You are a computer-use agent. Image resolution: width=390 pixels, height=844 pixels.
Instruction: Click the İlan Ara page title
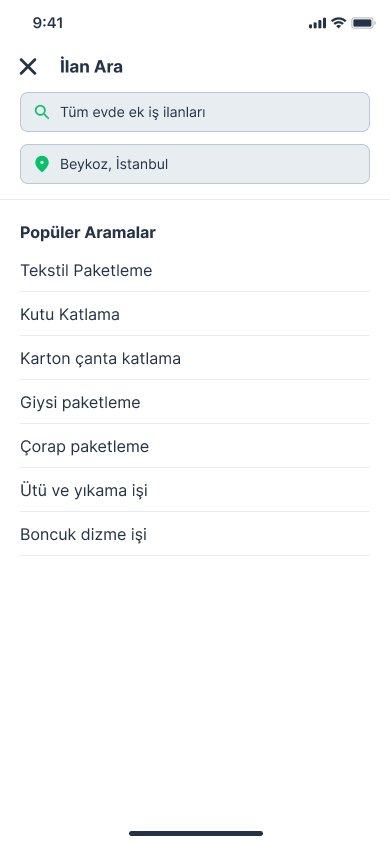point(91,67)
